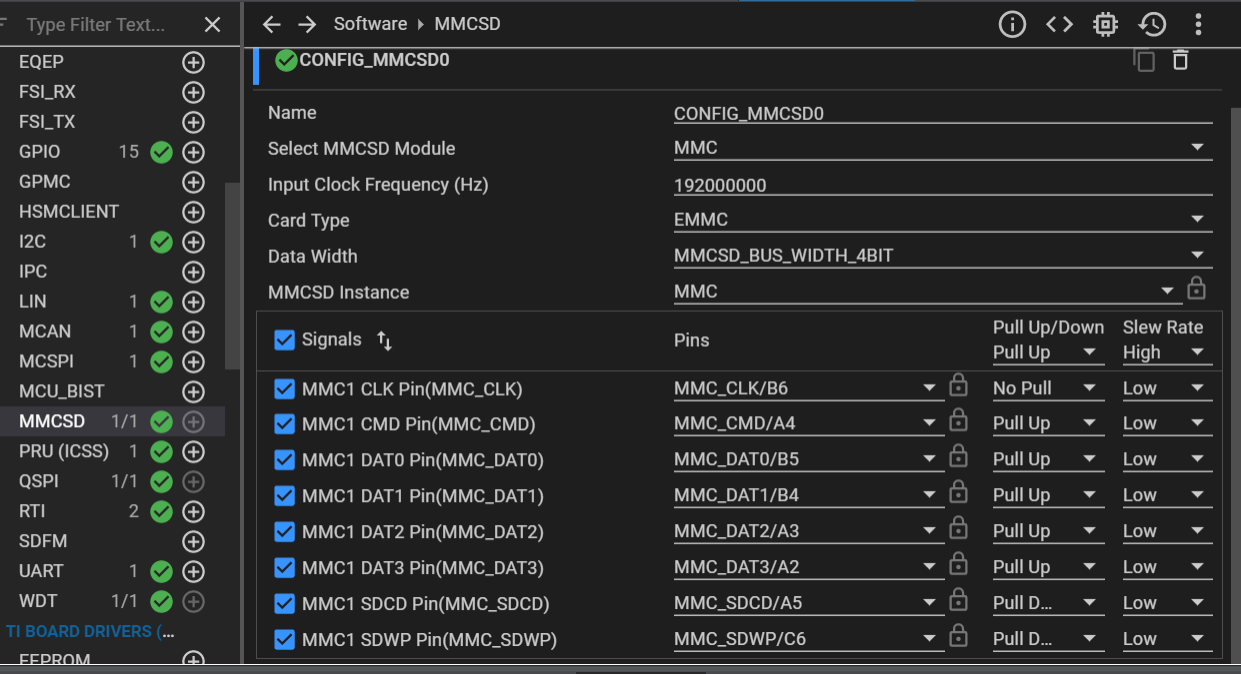1241x674 pixels.
Task: Click the forward navigation arrow
Action: point(307,24)
